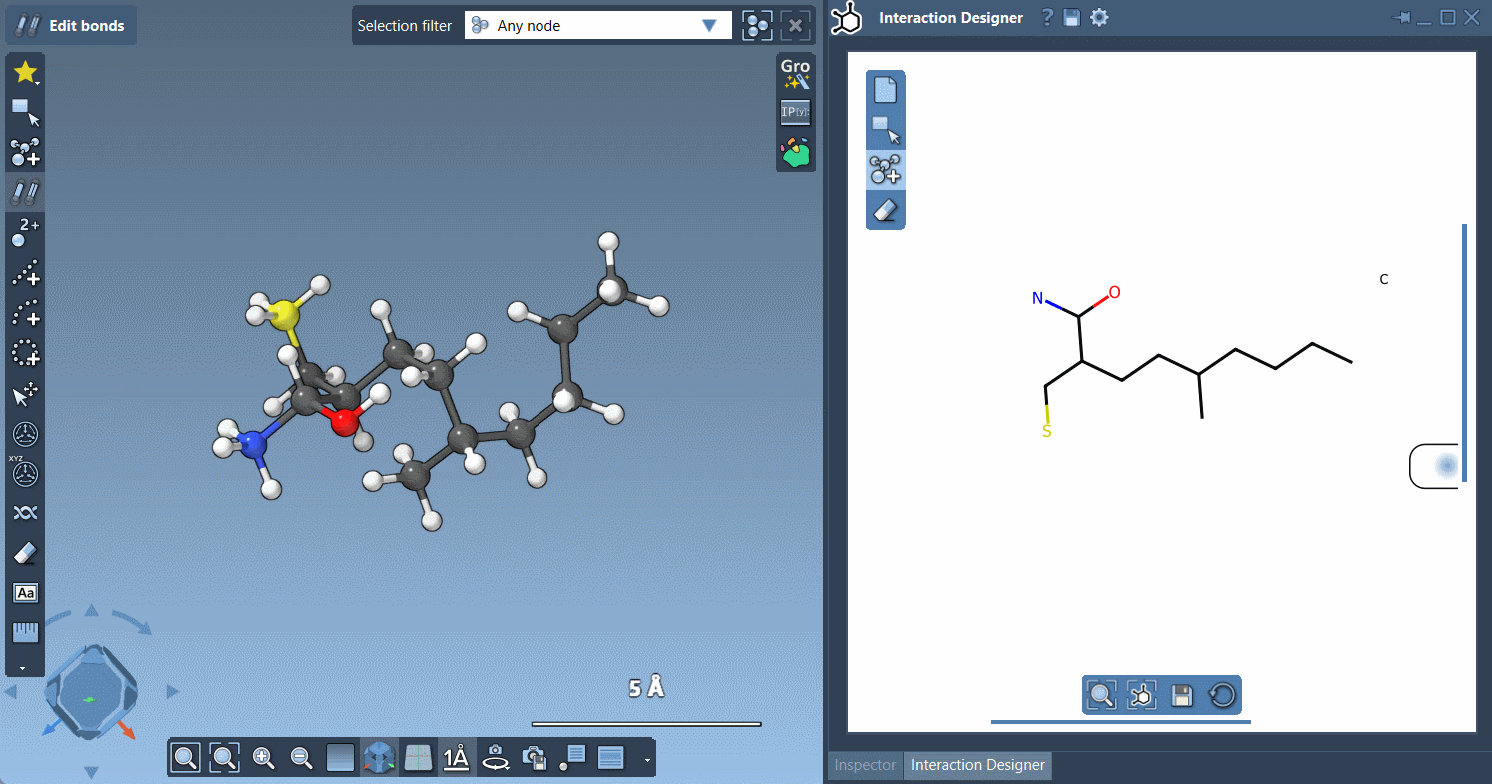The image size is (1492, 784).
Task: Switch to the Interaction Designer tab
Action: 977,765
